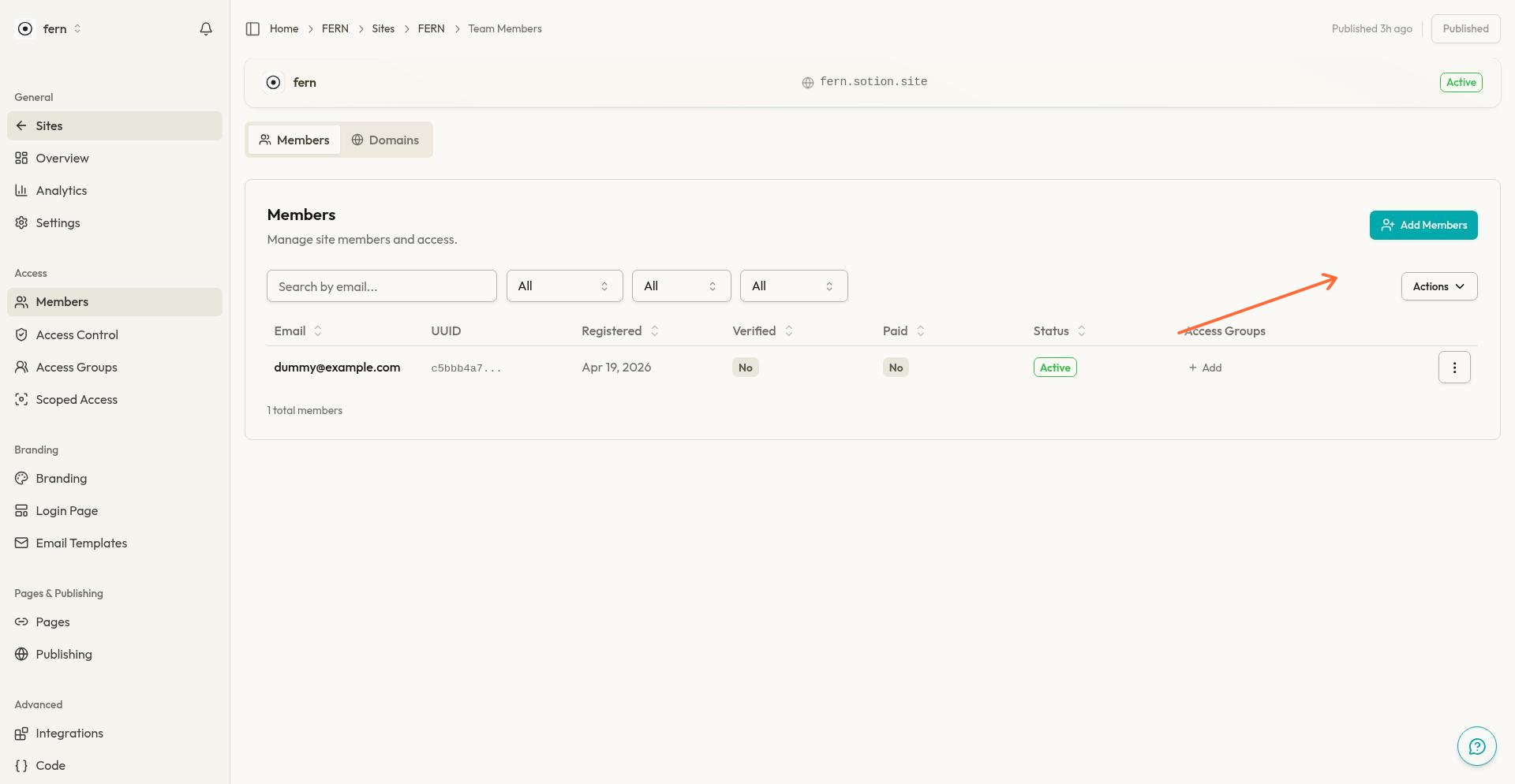This screenshot has width=1515, height=784.
Task: Click the Sites breadcrumb
Action: tap(383, 28)
